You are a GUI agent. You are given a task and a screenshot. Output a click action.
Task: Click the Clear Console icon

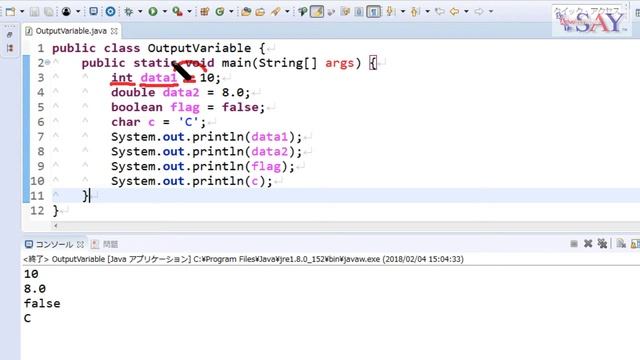[621, 244]
